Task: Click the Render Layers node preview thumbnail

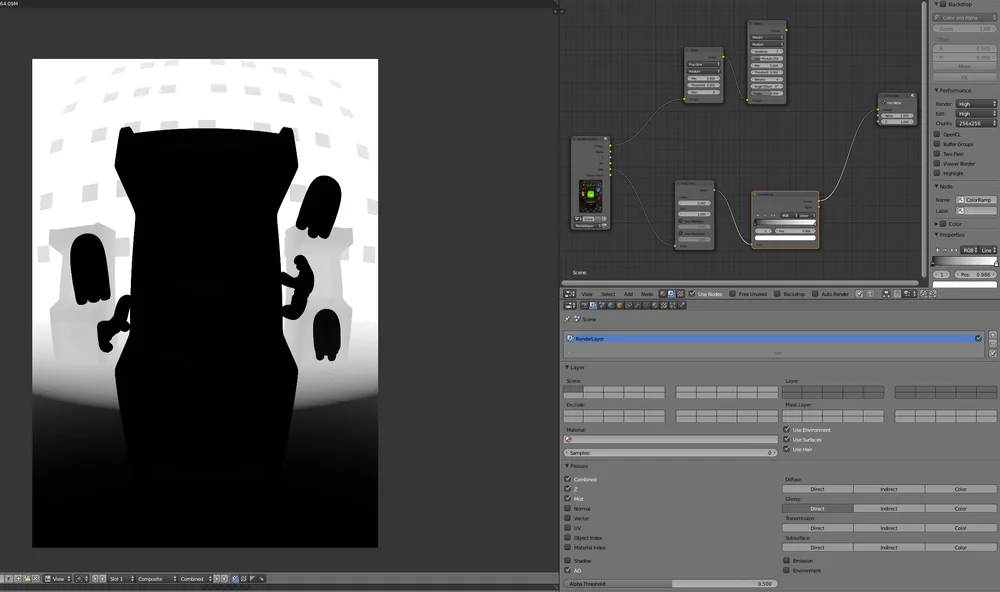Action: point(591,196)
